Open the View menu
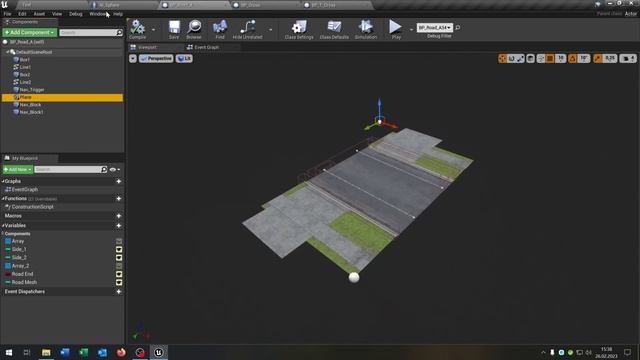The height and width of the screenshot is (360, 640). [x=57, y=14]
